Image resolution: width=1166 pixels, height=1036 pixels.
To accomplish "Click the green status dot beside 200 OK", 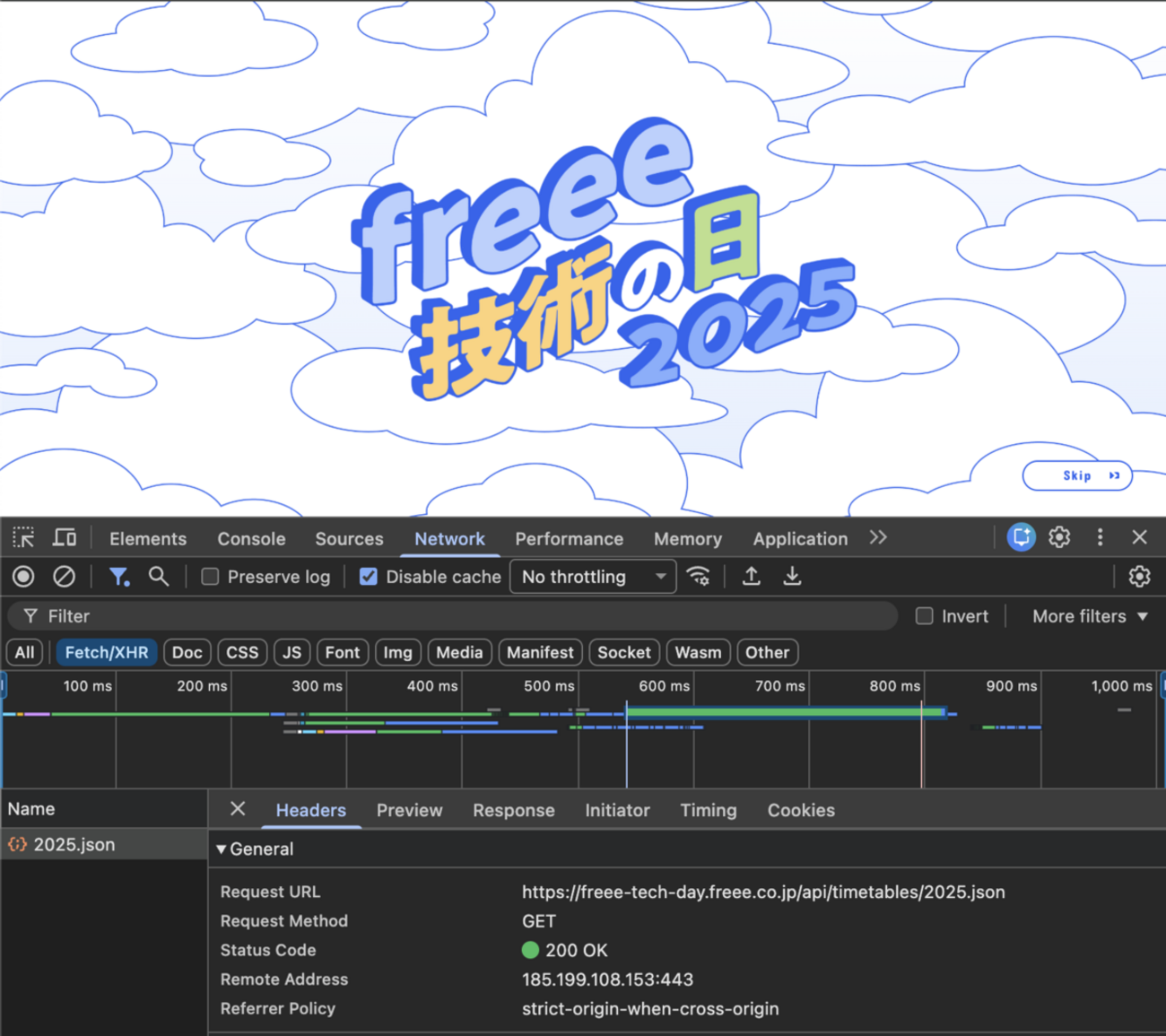I will point(529,950).
